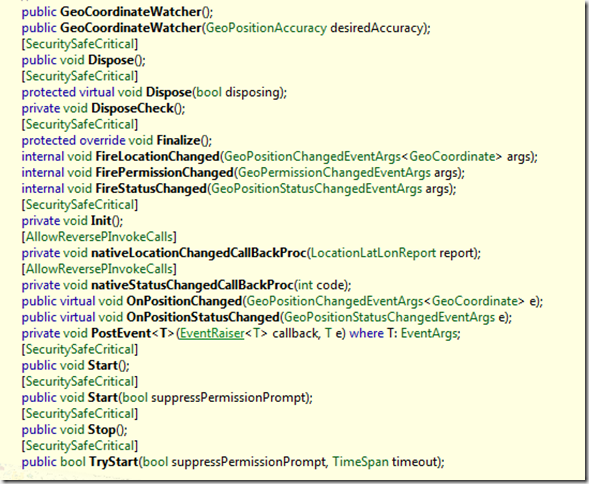Open the GeoPositionAccuracy type reference
This screenshot has width=589, height=484.
click(266, 28)
